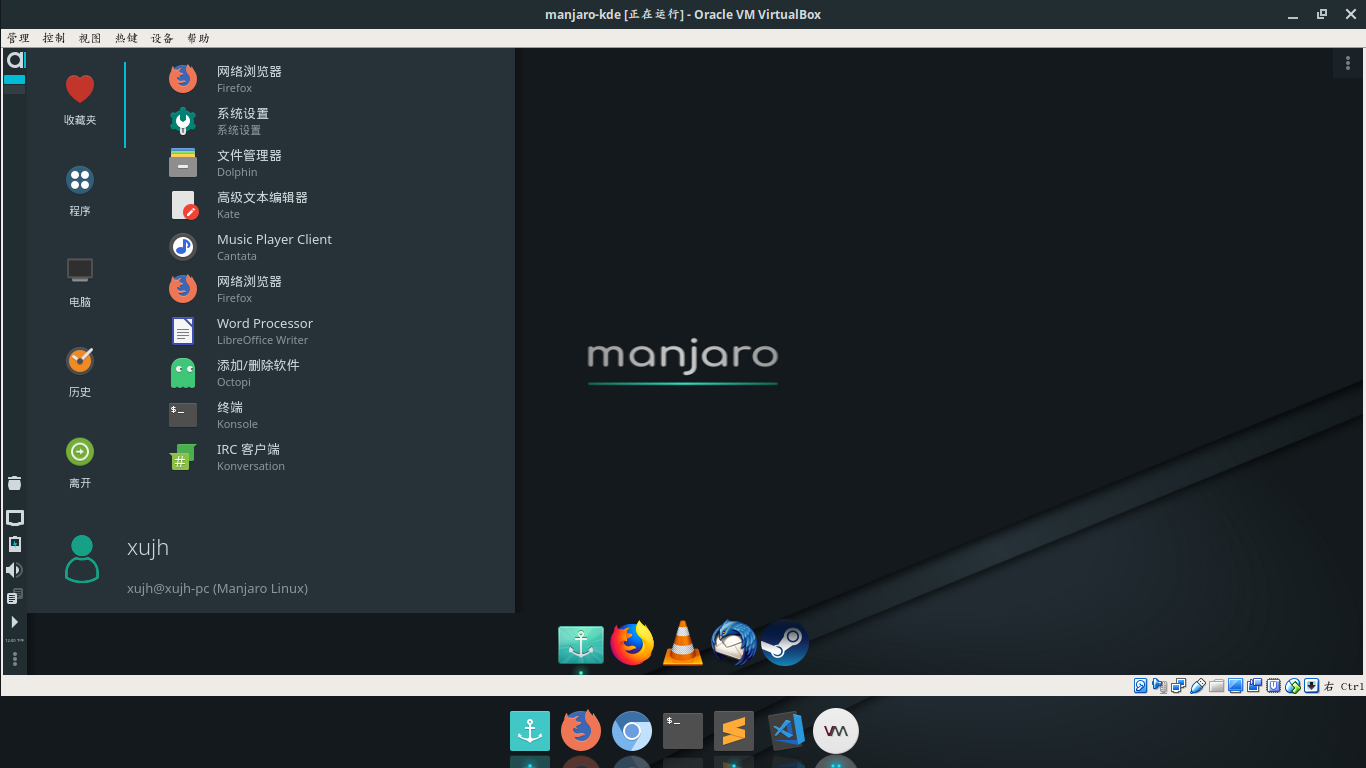Open VirtualBox 控制 menu

point(54,38)
